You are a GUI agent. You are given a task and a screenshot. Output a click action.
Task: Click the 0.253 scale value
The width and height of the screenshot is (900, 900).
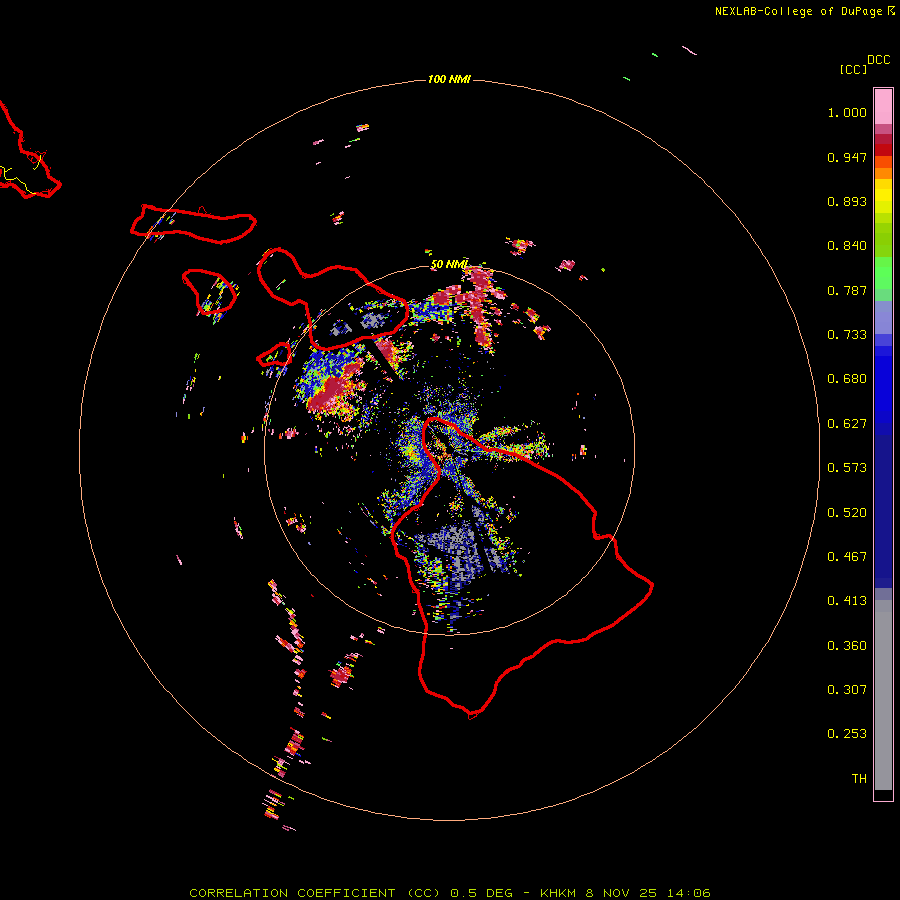click(x=847, y=734)
